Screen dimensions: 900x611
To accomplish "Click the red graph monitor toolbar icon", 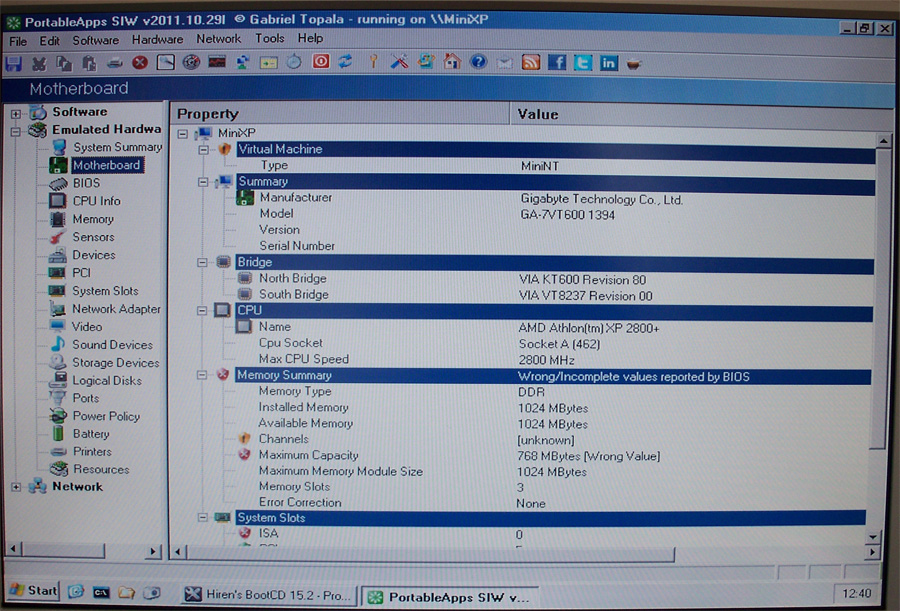I will tap(217, 61).
